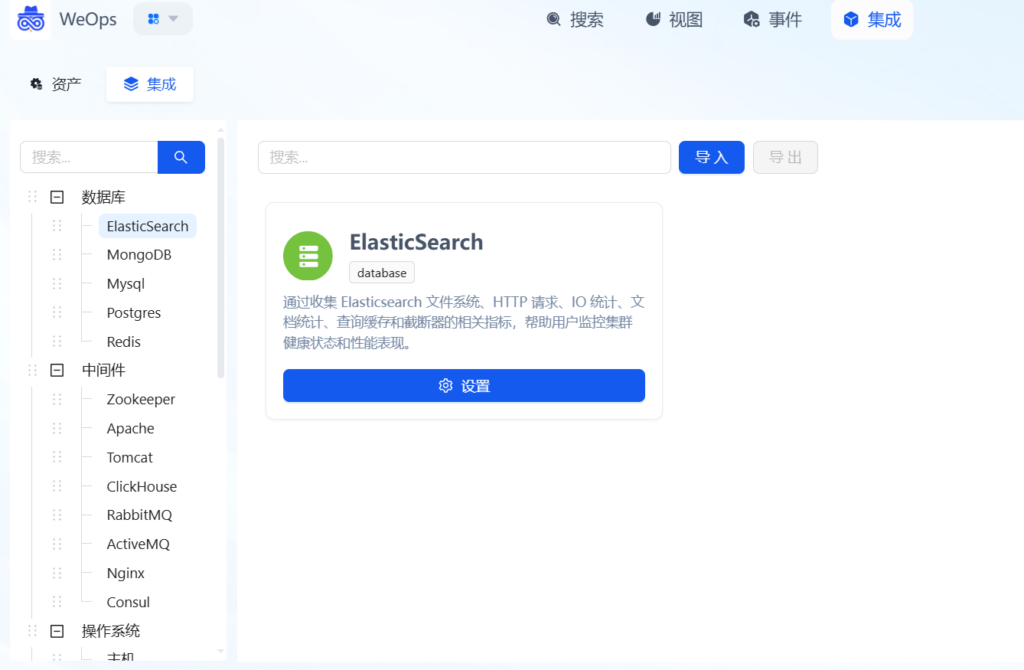Select ActiveMQ in the tree
This screenshot has height=670, width=1024.
pos(138,544)
